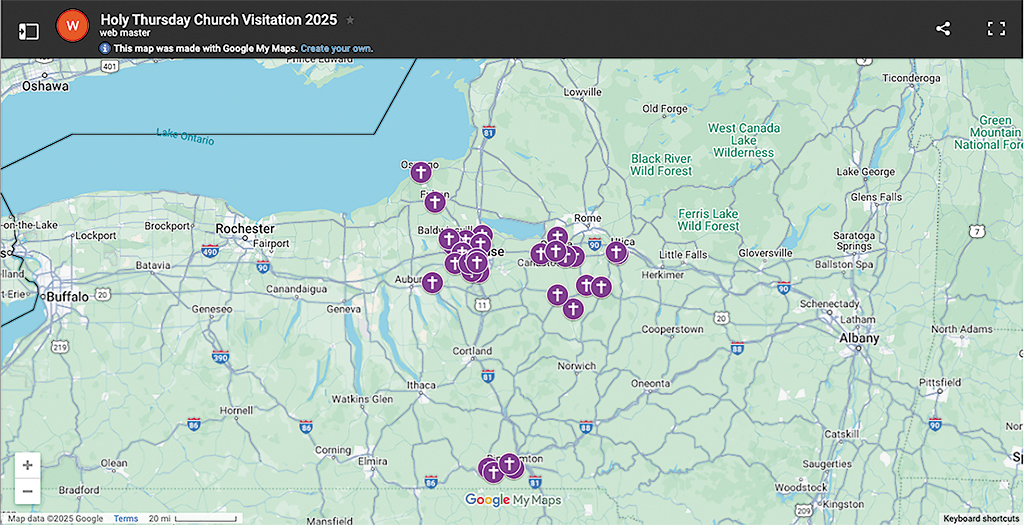This screenshot has width=1024, height=525.
Task: Open the map legend sidebar panel
Action: coord(29,30)
